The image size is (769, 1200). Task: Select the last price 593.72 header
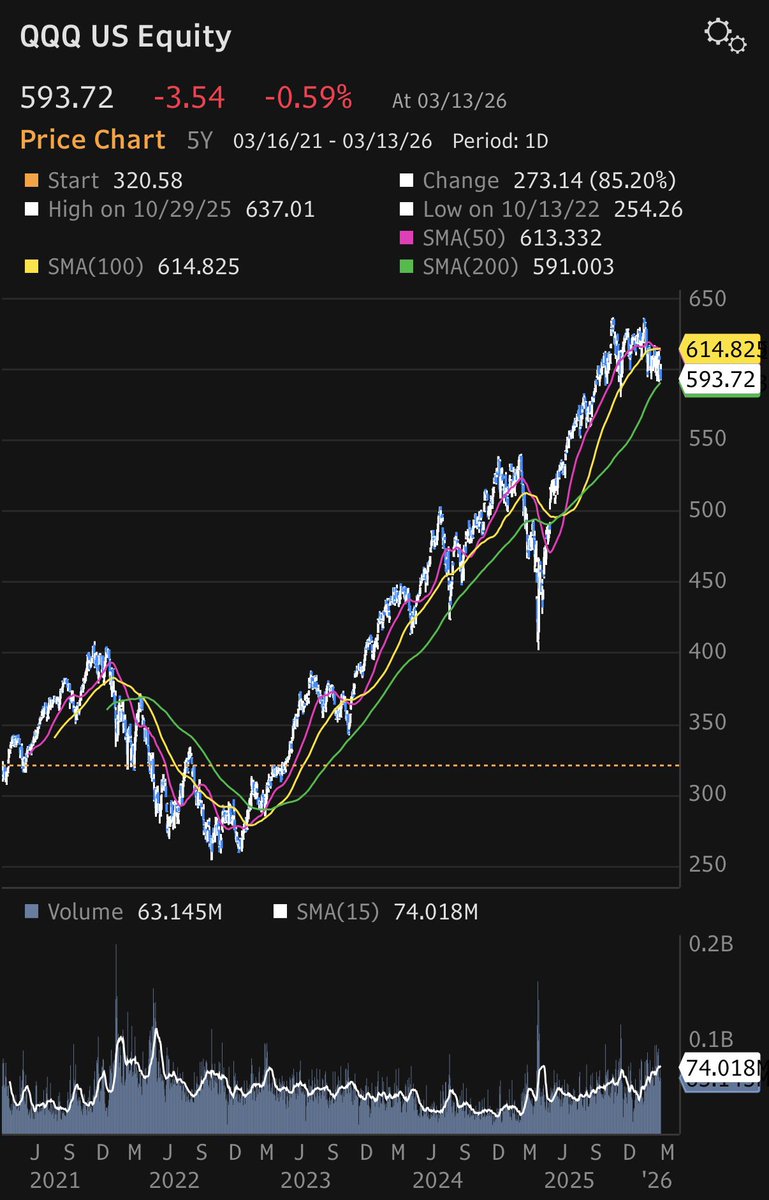click(x=68, y=98)
